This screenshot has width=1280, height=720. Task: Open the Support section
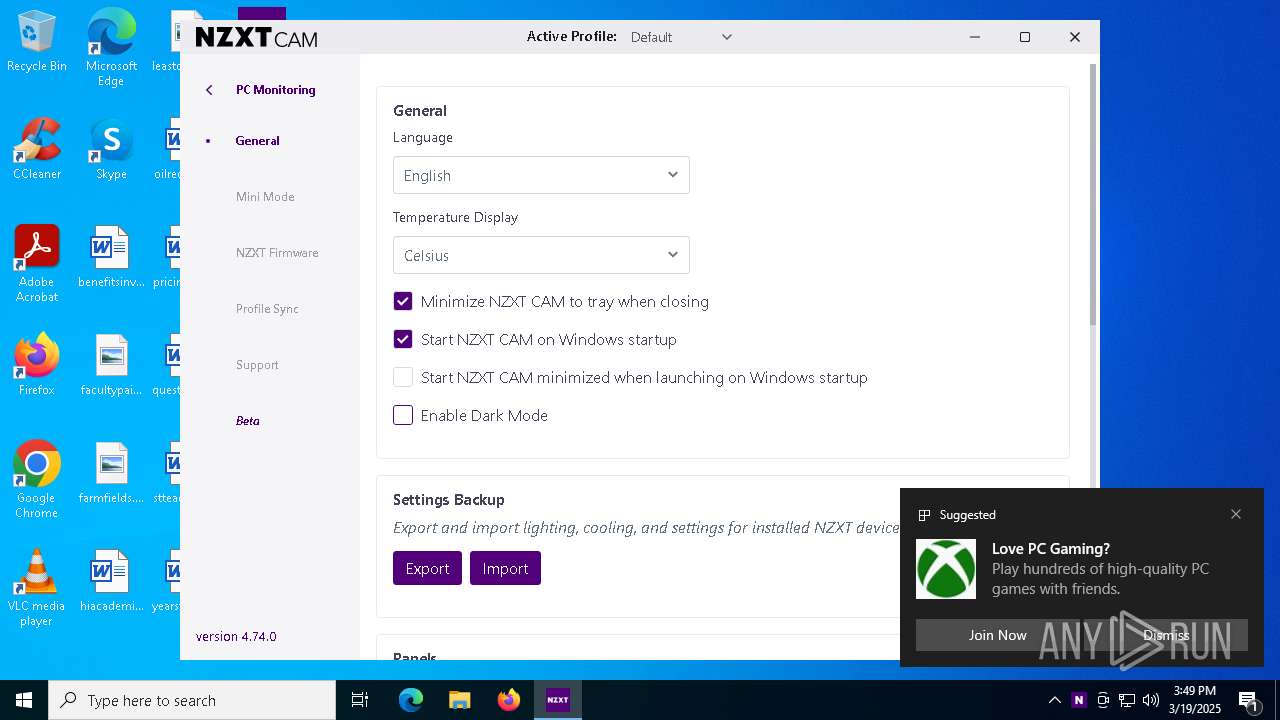(x=257, y=365)
